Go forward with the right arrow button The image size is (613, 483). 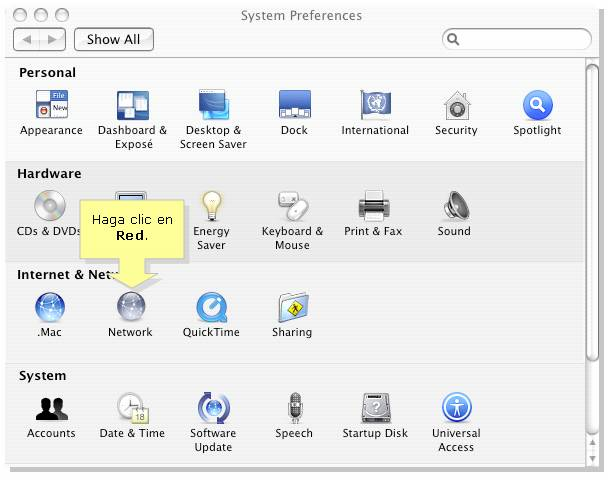click(52, 40)
